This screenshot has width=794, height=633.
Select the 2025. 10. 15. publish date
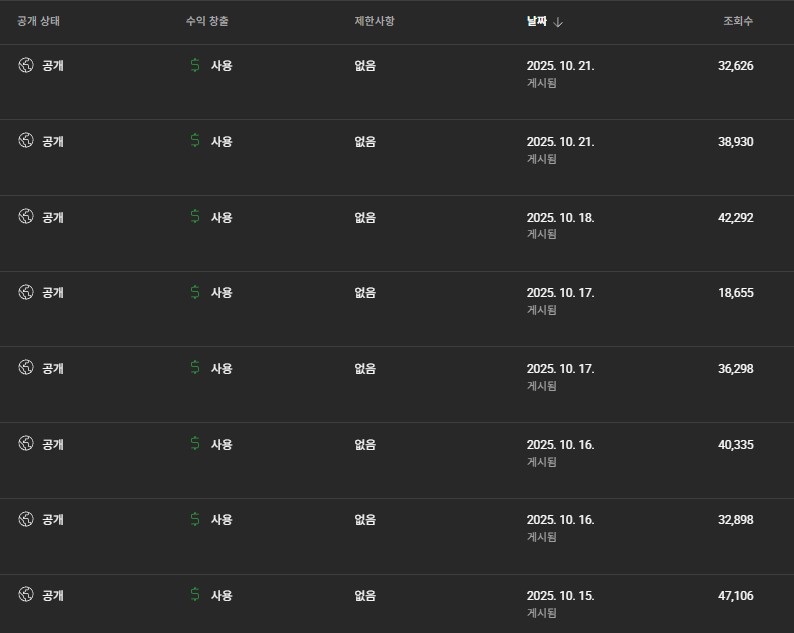point(560,595)
